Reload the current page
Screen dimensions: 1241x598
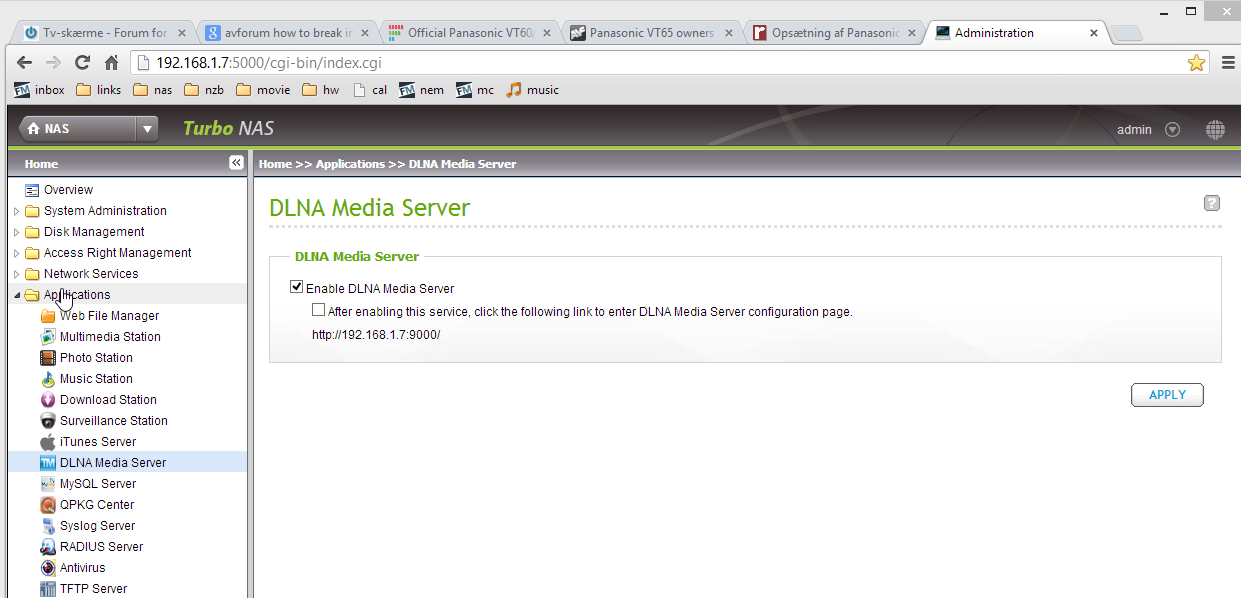point(83,63)
